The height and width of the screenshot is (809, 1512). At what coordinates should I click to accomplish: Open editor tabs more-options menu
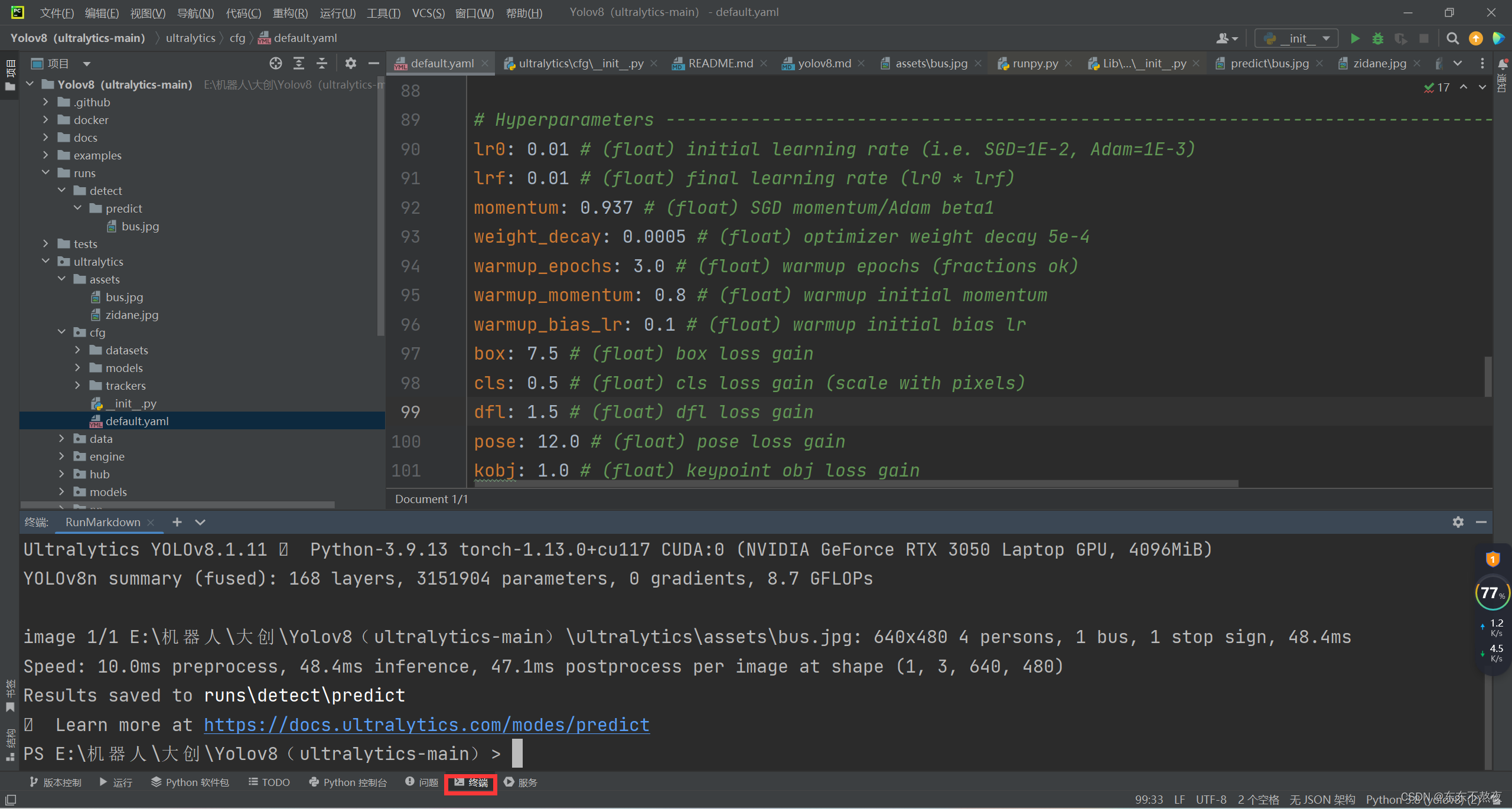(1482, 63)
